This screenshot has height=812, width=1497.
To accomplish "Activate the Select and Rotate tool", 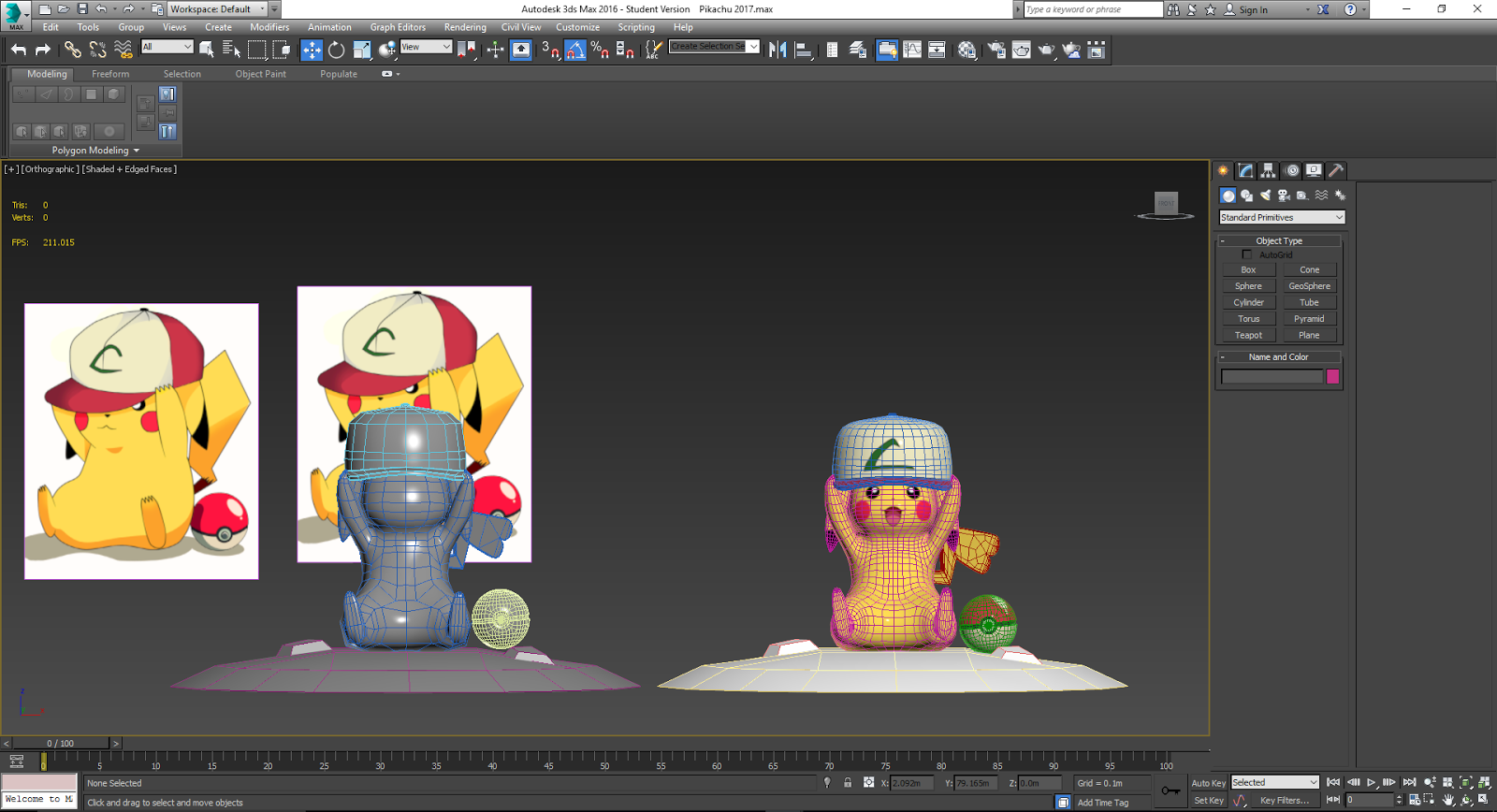I will [x=337, y=50].
